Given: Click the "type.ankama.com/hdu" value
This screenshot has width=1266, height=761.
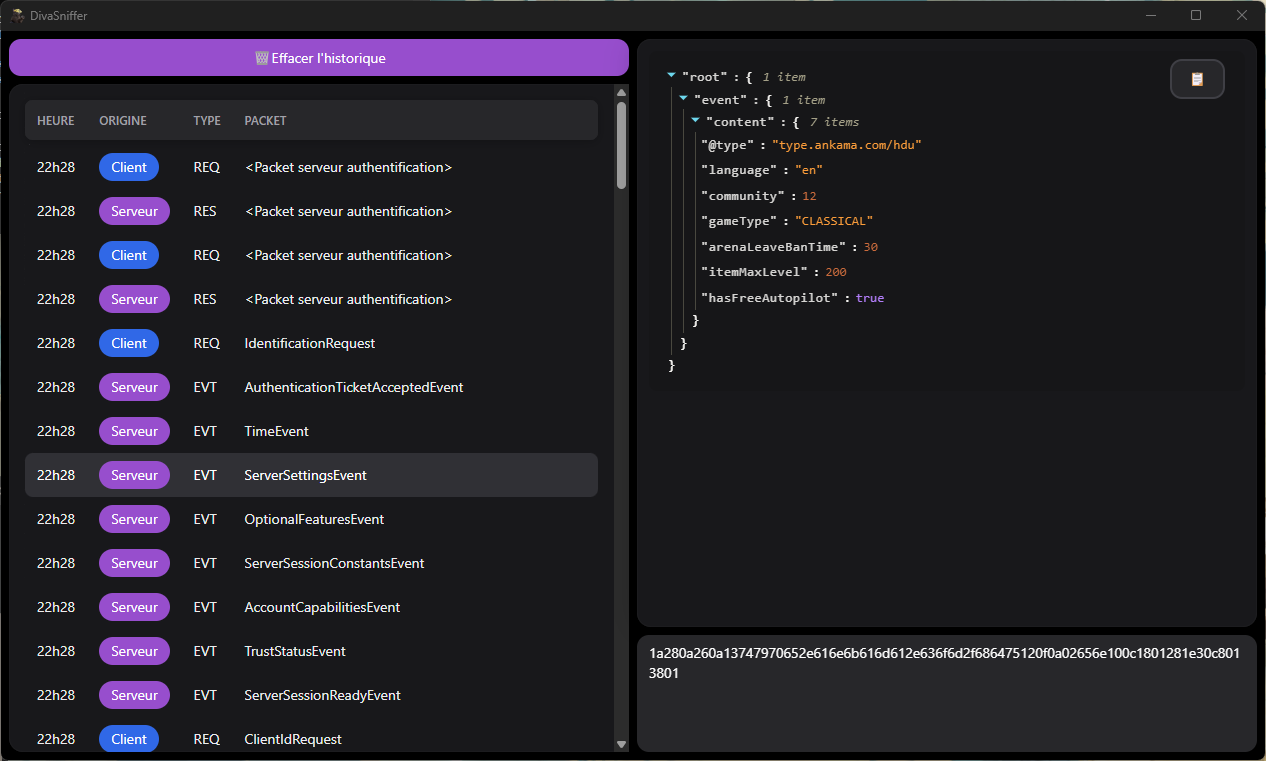Looking at the screenshot, I should 846,145.
